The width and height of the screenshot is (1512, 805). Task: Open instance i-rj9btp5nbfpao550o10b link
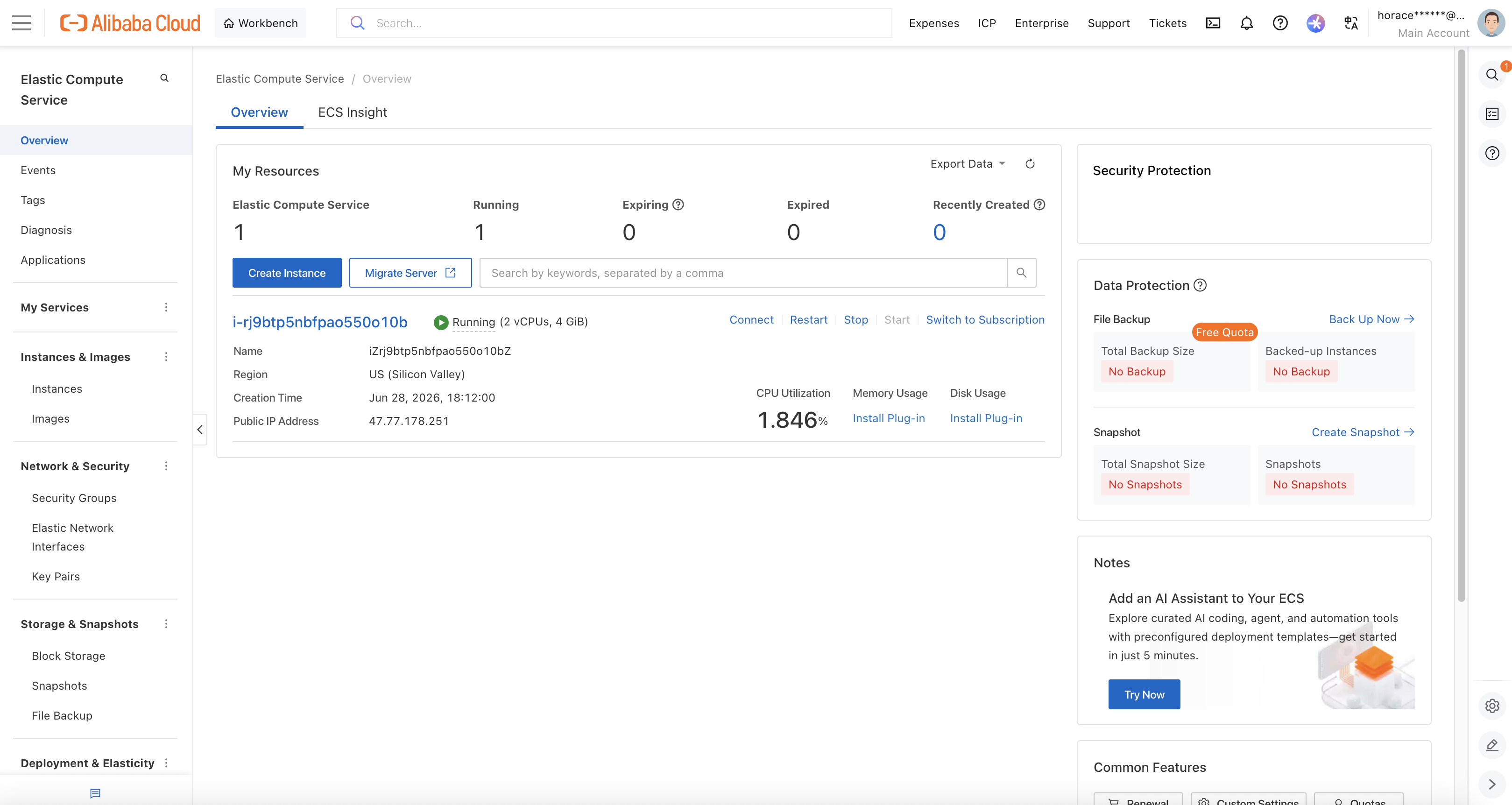click(x=320, y=322)
